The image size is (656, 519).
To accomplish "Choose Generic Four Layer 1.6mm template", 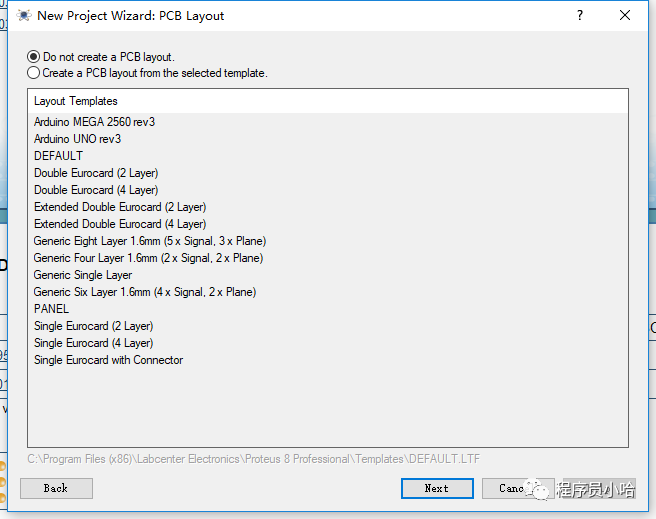I will click(x=148, y=258).
